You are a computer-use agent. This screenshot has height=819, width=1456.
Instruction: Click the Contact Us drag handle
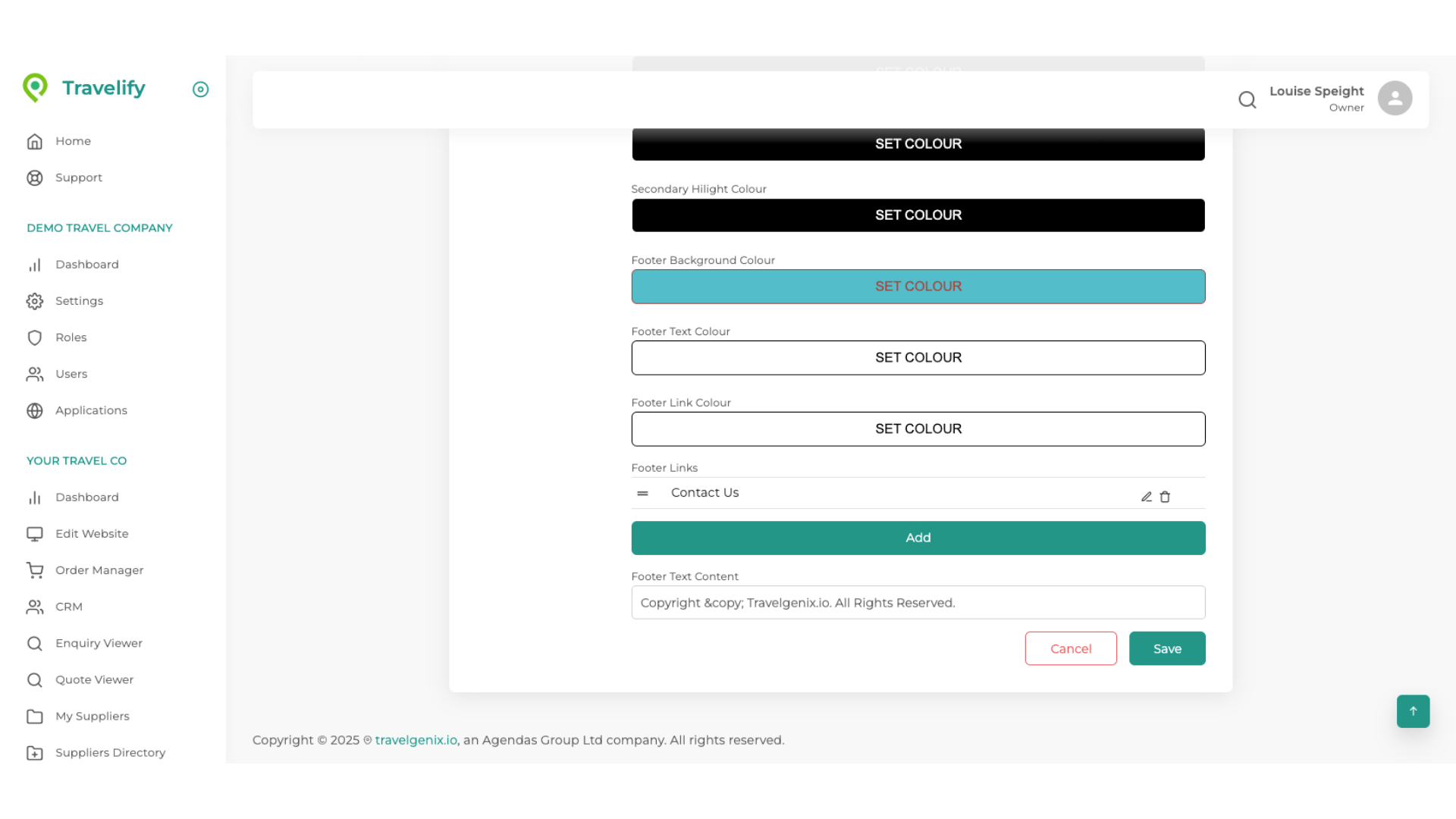642,493
